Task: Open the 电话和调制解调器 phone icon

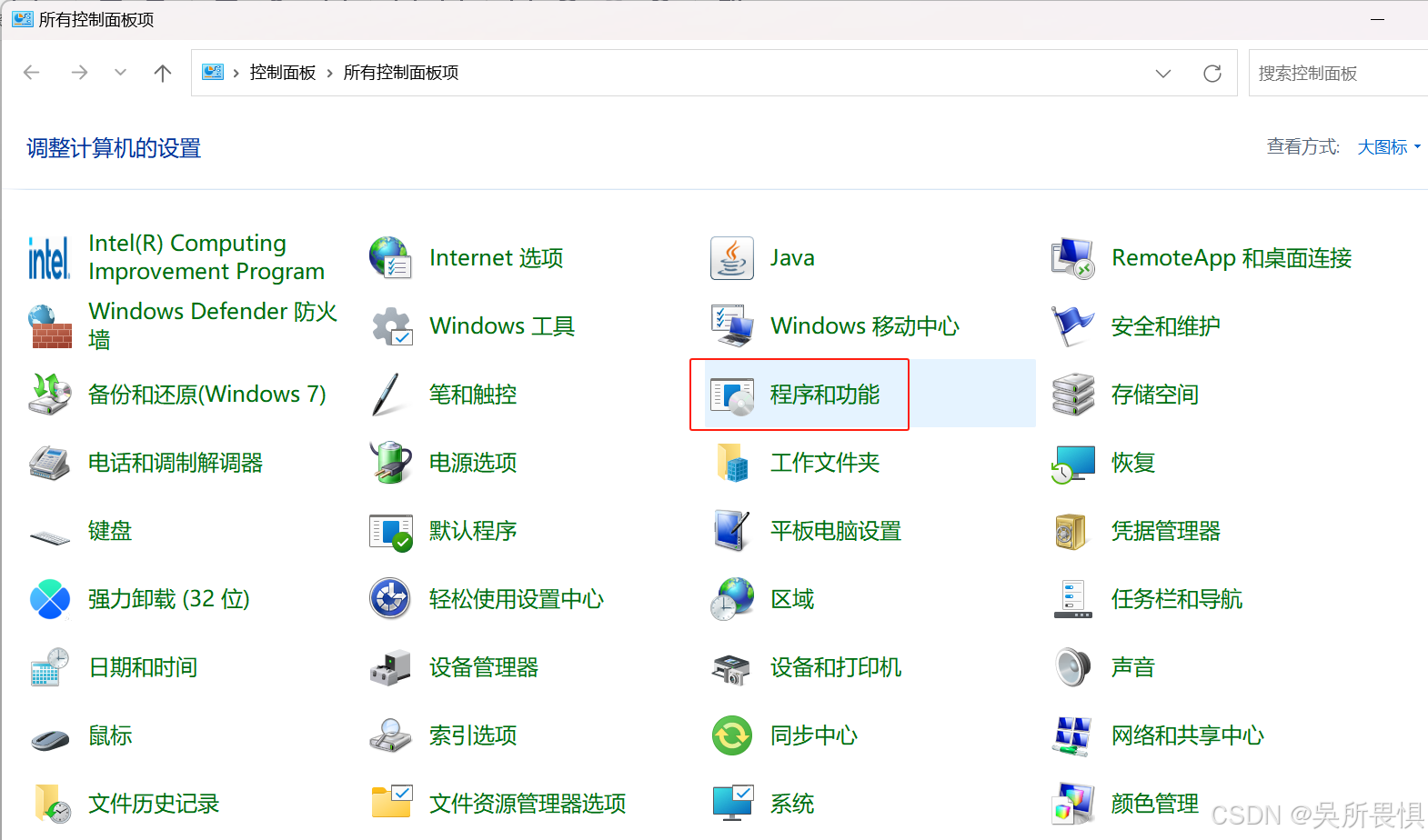Action: tap(49, 463)
